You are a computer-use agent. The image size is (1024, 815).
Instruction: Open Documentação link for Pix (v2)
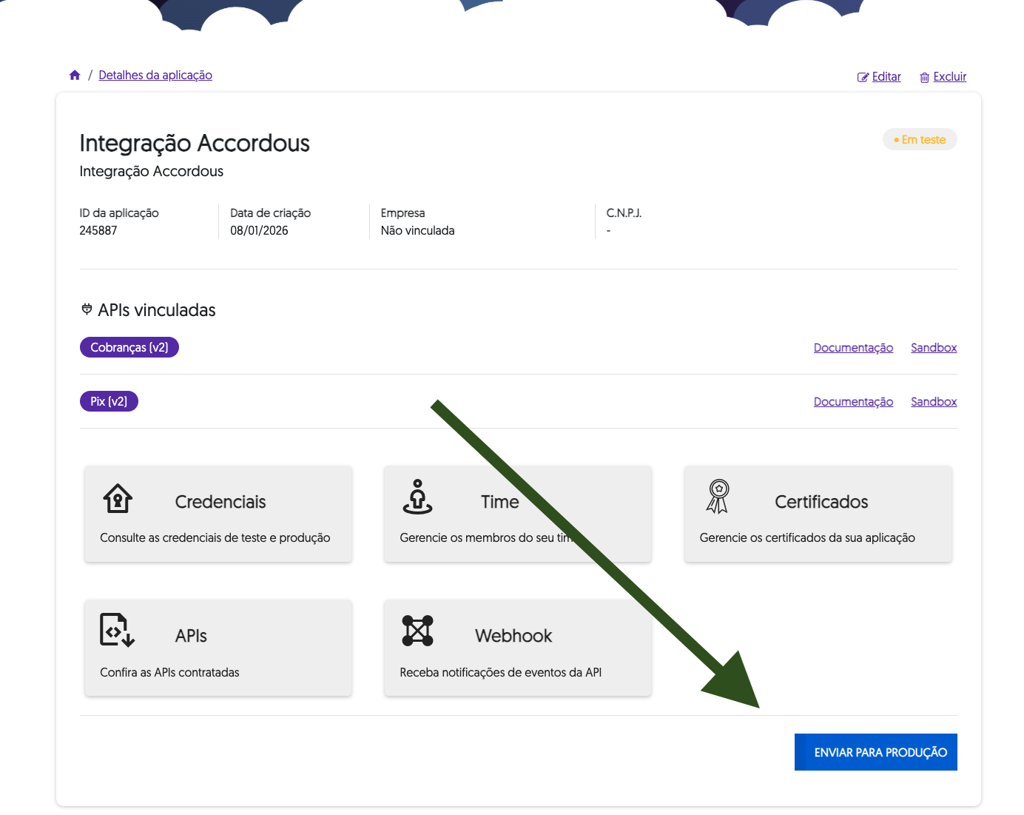pos(853,402)
